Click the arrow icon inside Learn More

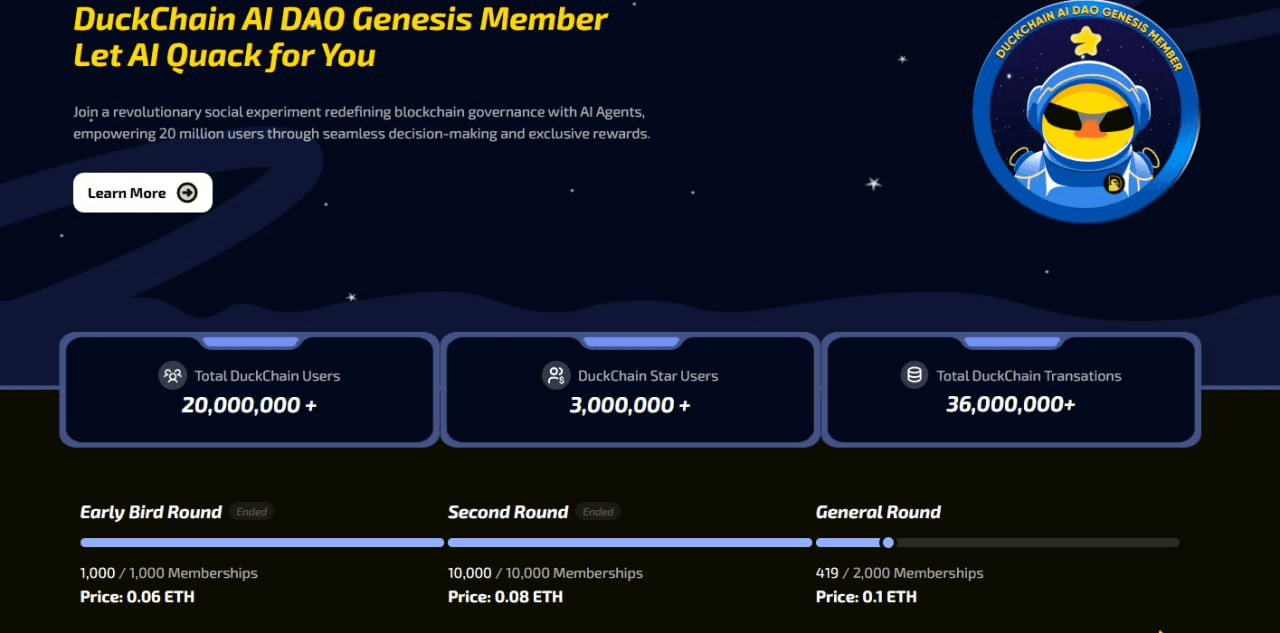pyautogui.click(x=187, y=193)
